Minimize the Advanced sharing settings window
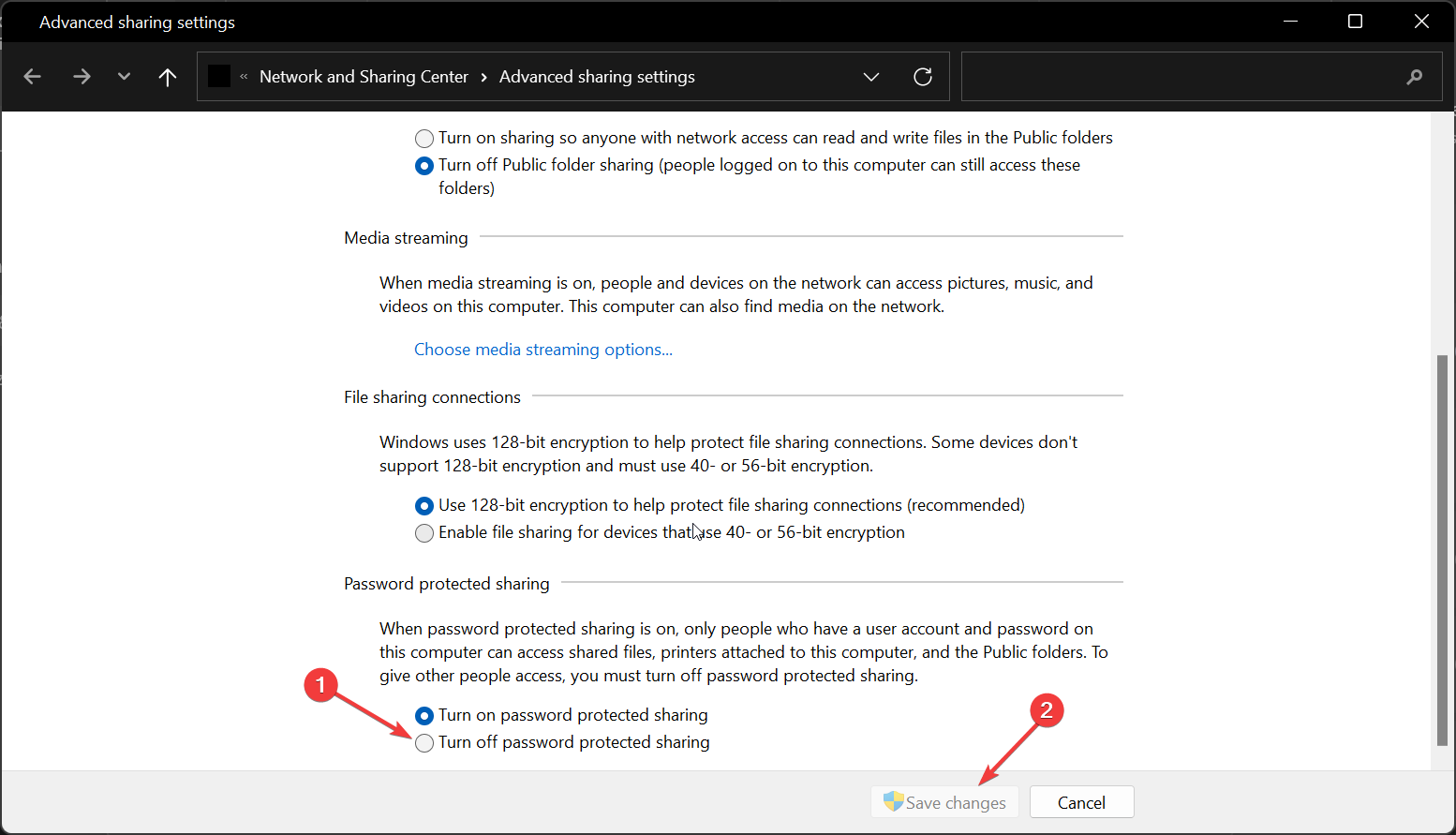This screenshot has width=1456, height=835. click(x=1290, y=22)
